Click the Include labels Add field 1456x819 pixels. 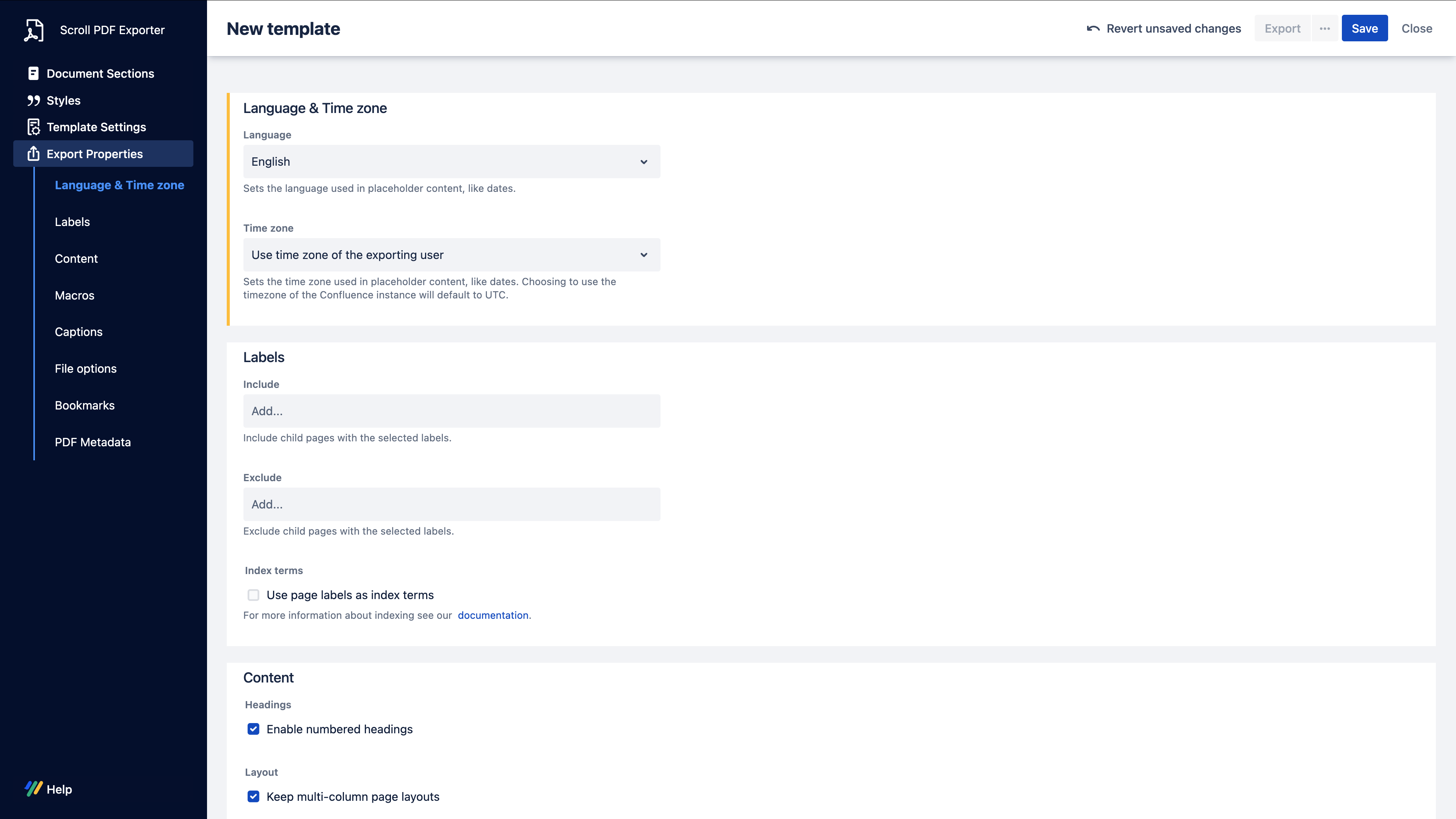point(451,411)
